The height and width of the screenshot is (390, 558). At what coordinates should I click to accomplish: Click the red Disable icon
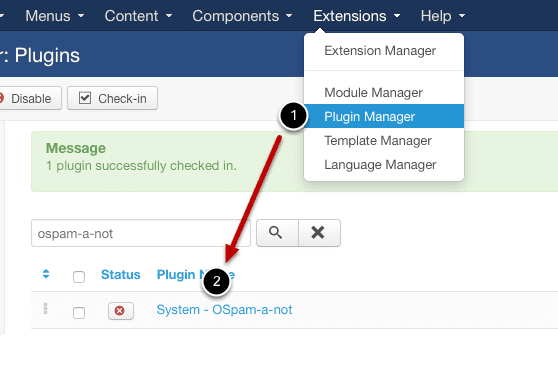[x=1, y=98]
